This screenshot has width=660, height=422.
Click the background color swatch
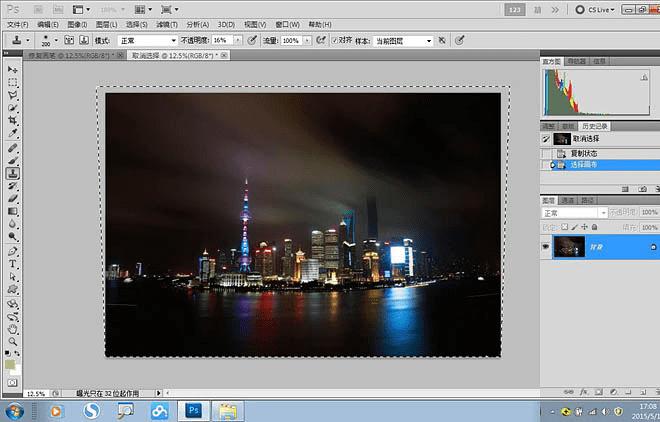click(17, 371)
